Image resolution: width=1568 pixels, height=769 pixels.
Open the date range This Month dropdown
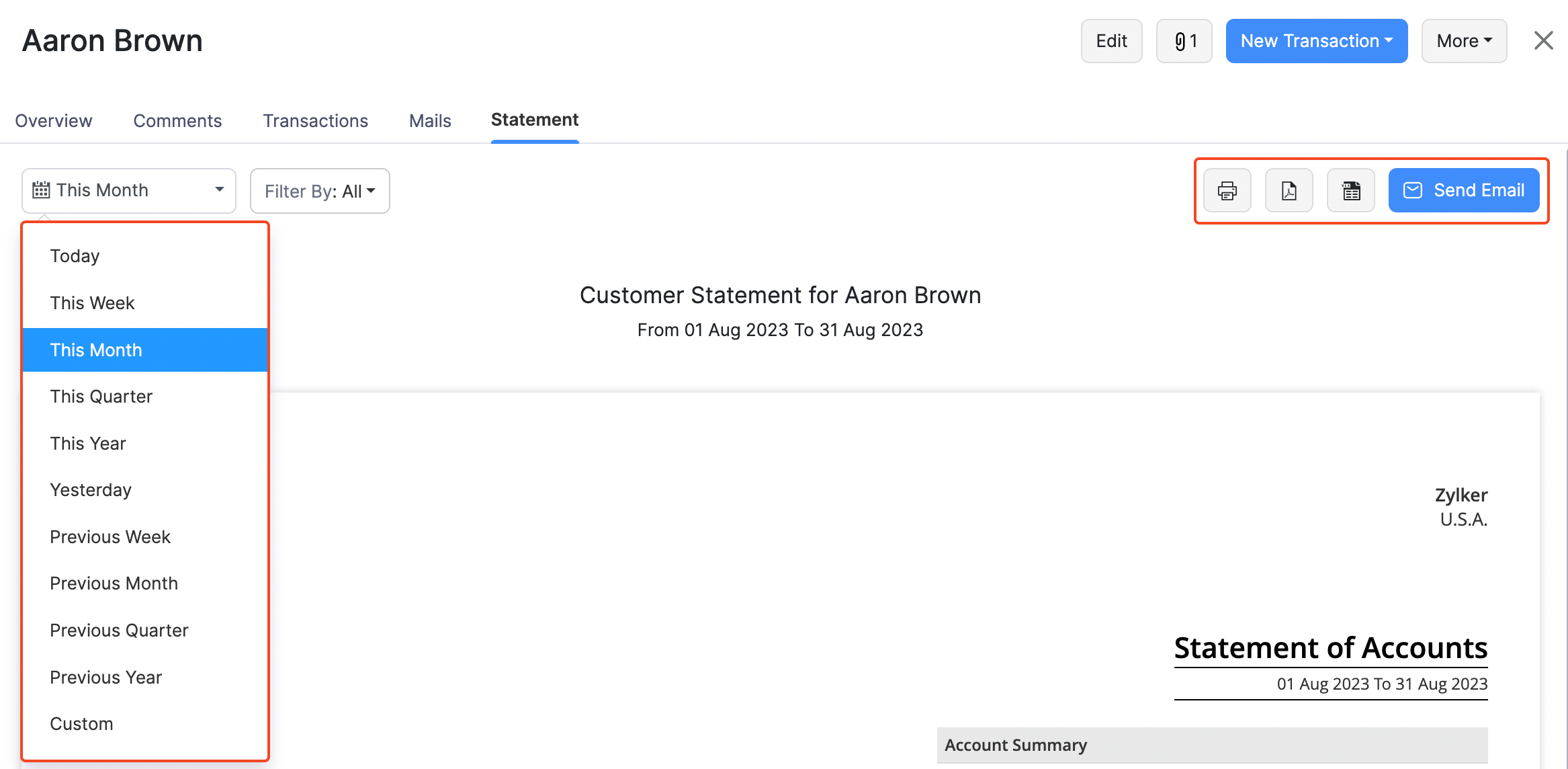[128, 190]
